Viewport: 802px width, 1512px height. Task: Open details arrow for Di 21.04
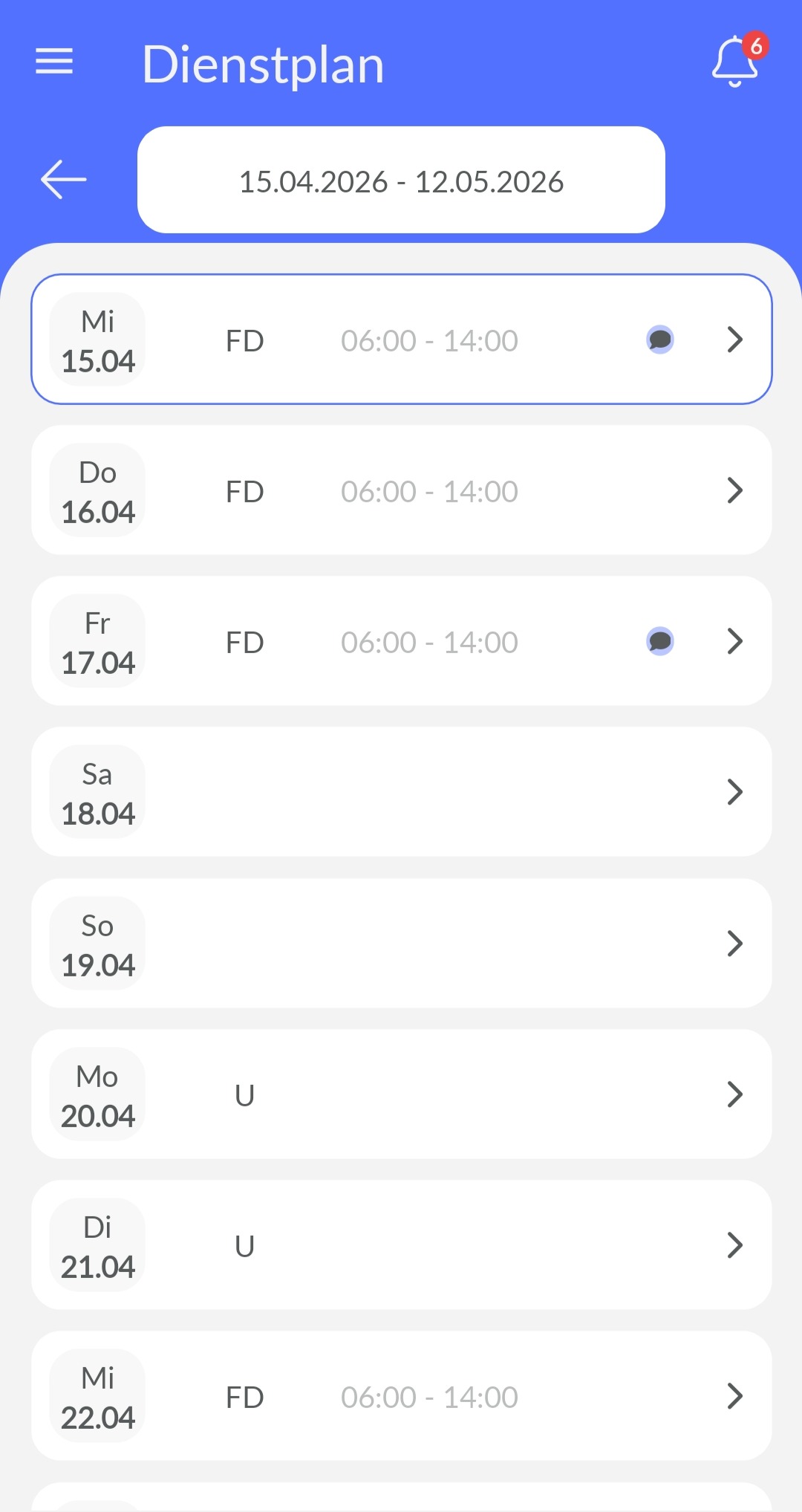pyautogui.click(x=734, y=1245)
